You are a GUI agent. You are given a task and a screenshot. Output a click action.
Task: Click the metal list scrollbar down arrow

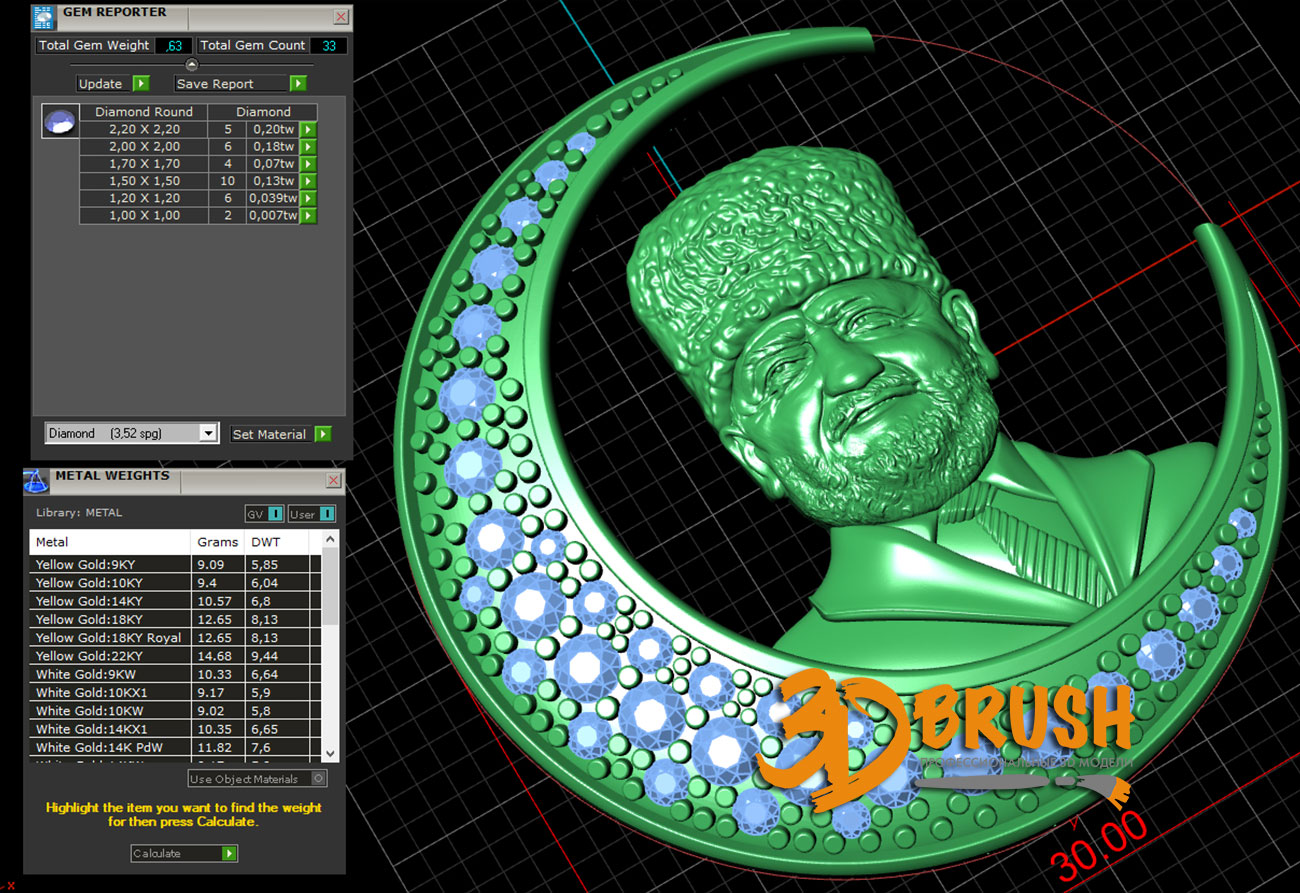click(331, 754)
